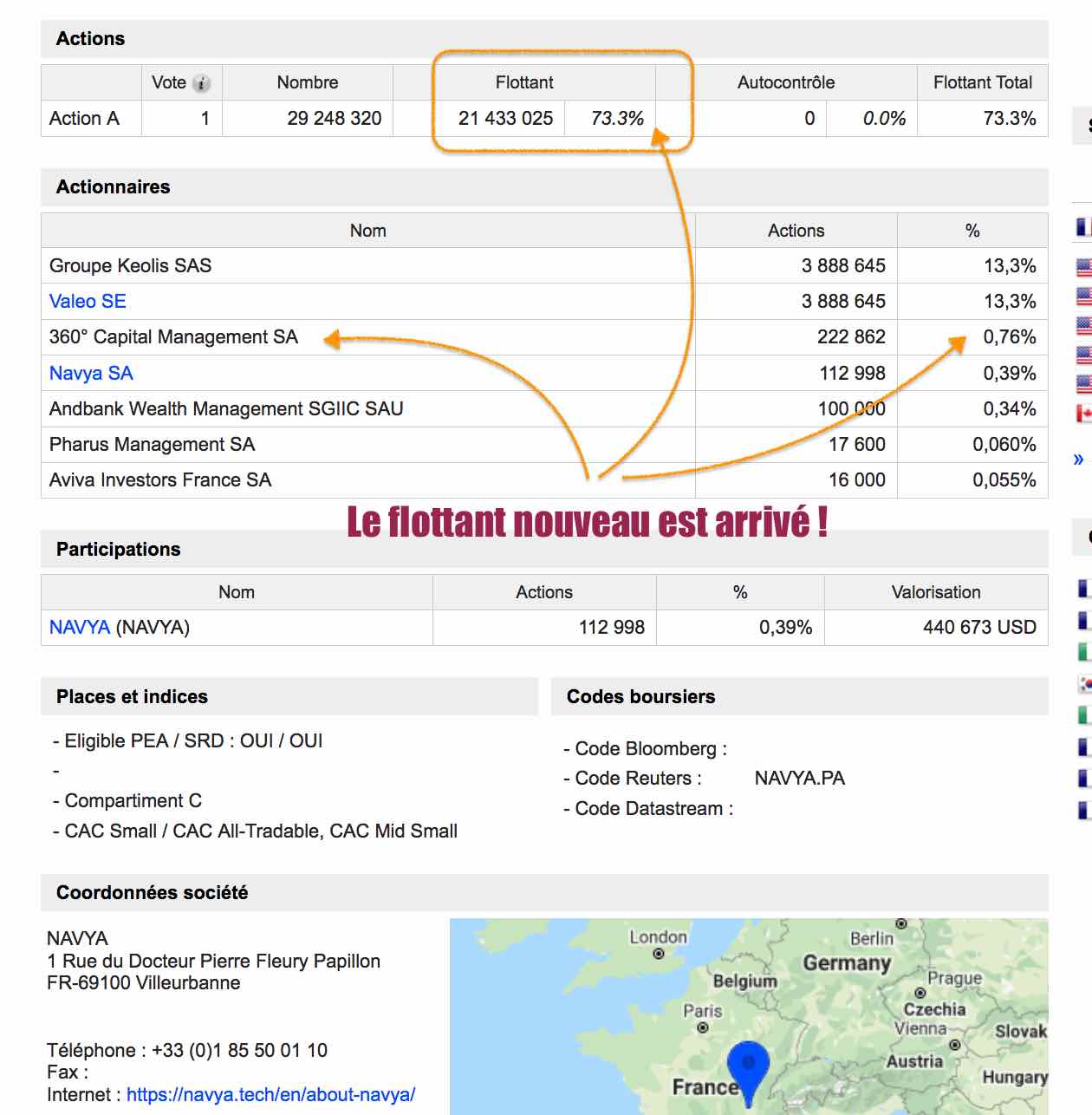Viewport: 1092px width, 1115px height.
Task: Click the 0,34% percentage value
Action: click(x=1010, y=409)
